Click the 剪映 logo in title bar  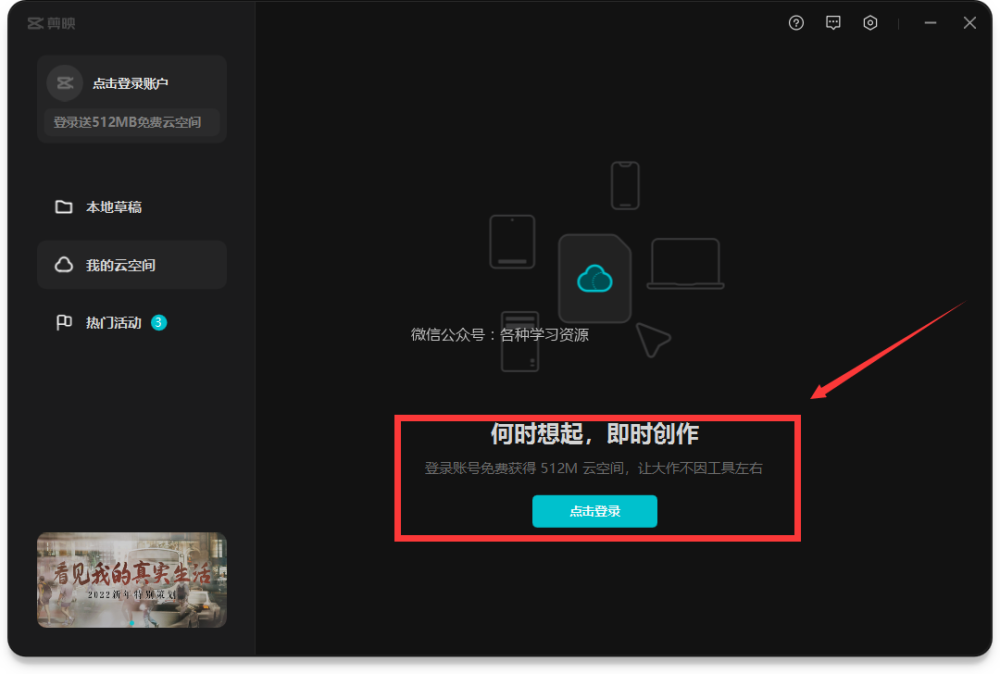(51, 24)
